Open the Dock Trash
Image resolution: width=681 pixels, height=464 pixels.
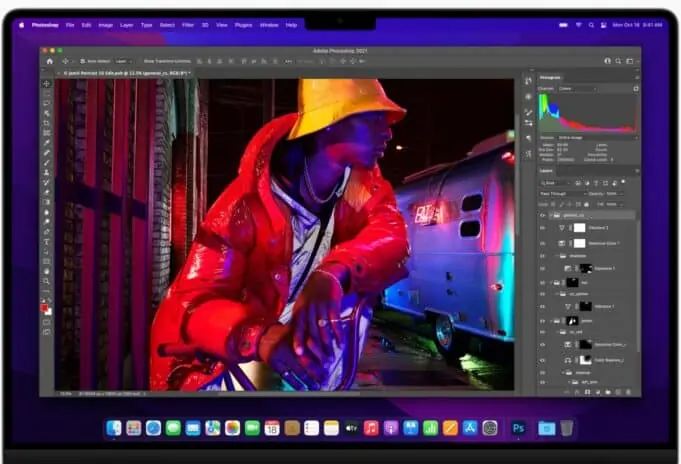566,428
